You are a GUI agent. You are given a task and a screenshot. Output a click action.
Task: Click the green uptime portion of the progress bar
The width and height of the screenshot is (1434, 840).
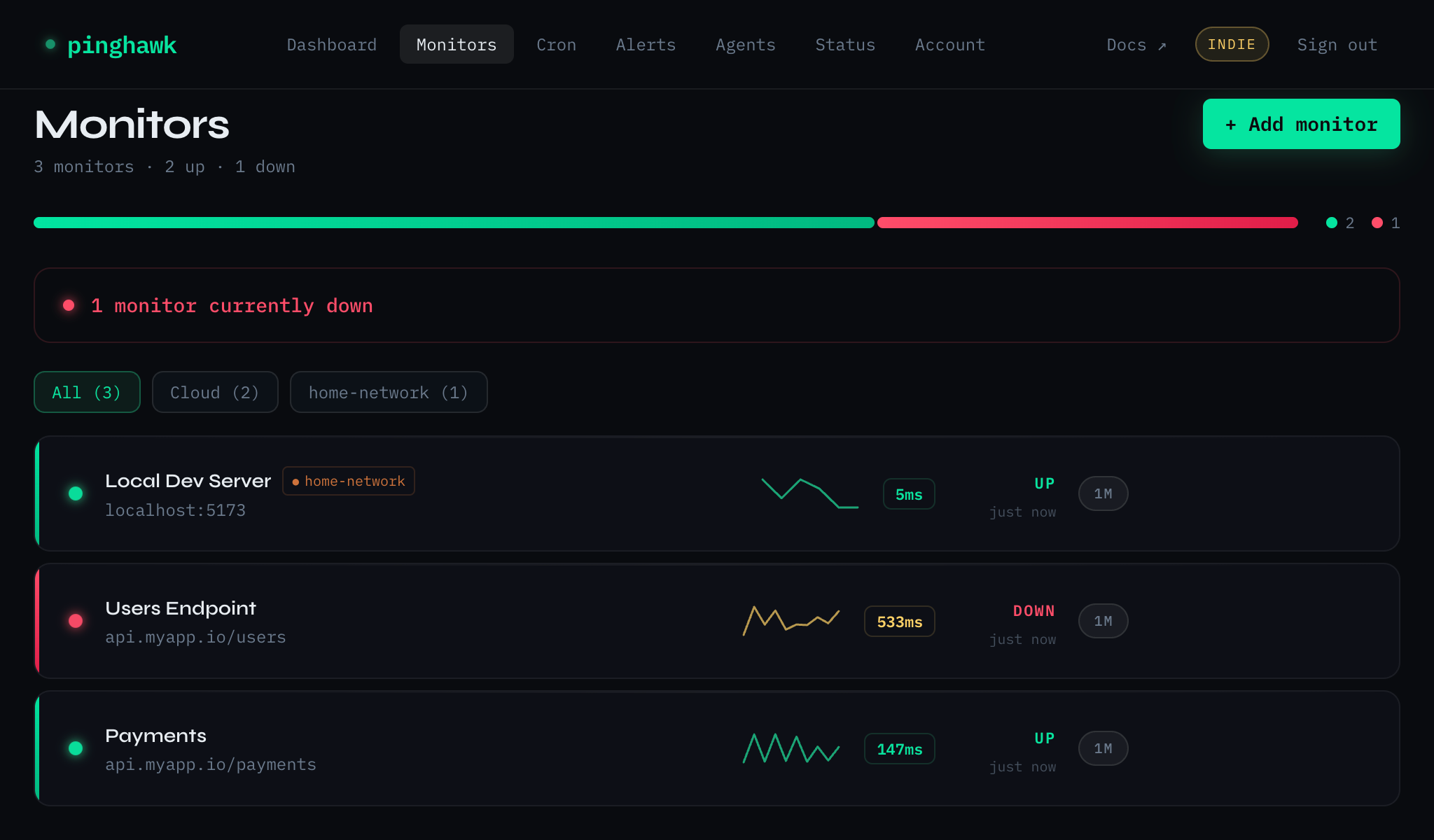coord(454,223)
